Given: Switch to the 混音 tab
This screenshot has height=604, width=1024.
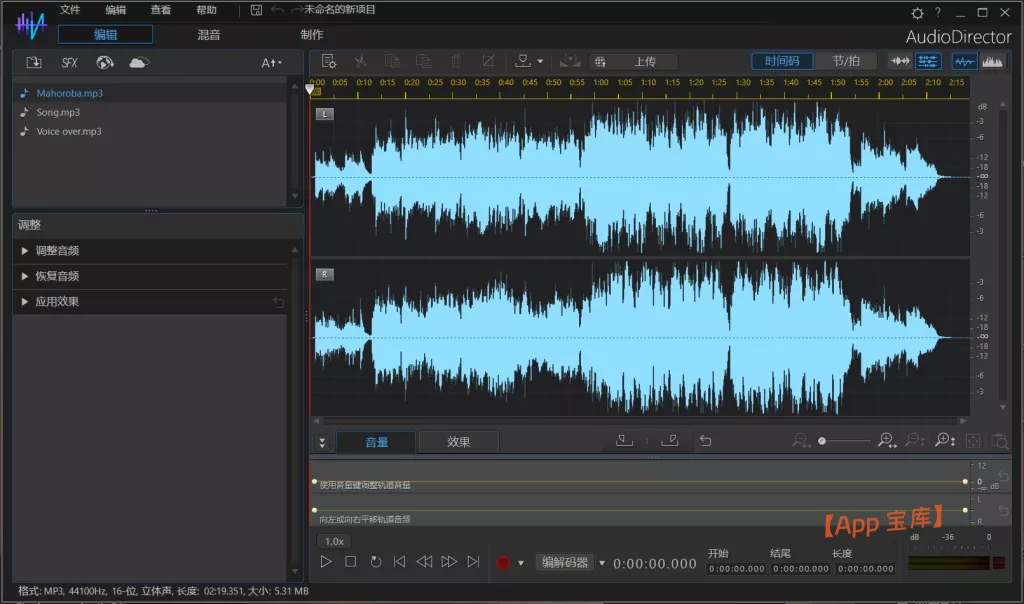Looking at the screenshot, I should 209,34.
